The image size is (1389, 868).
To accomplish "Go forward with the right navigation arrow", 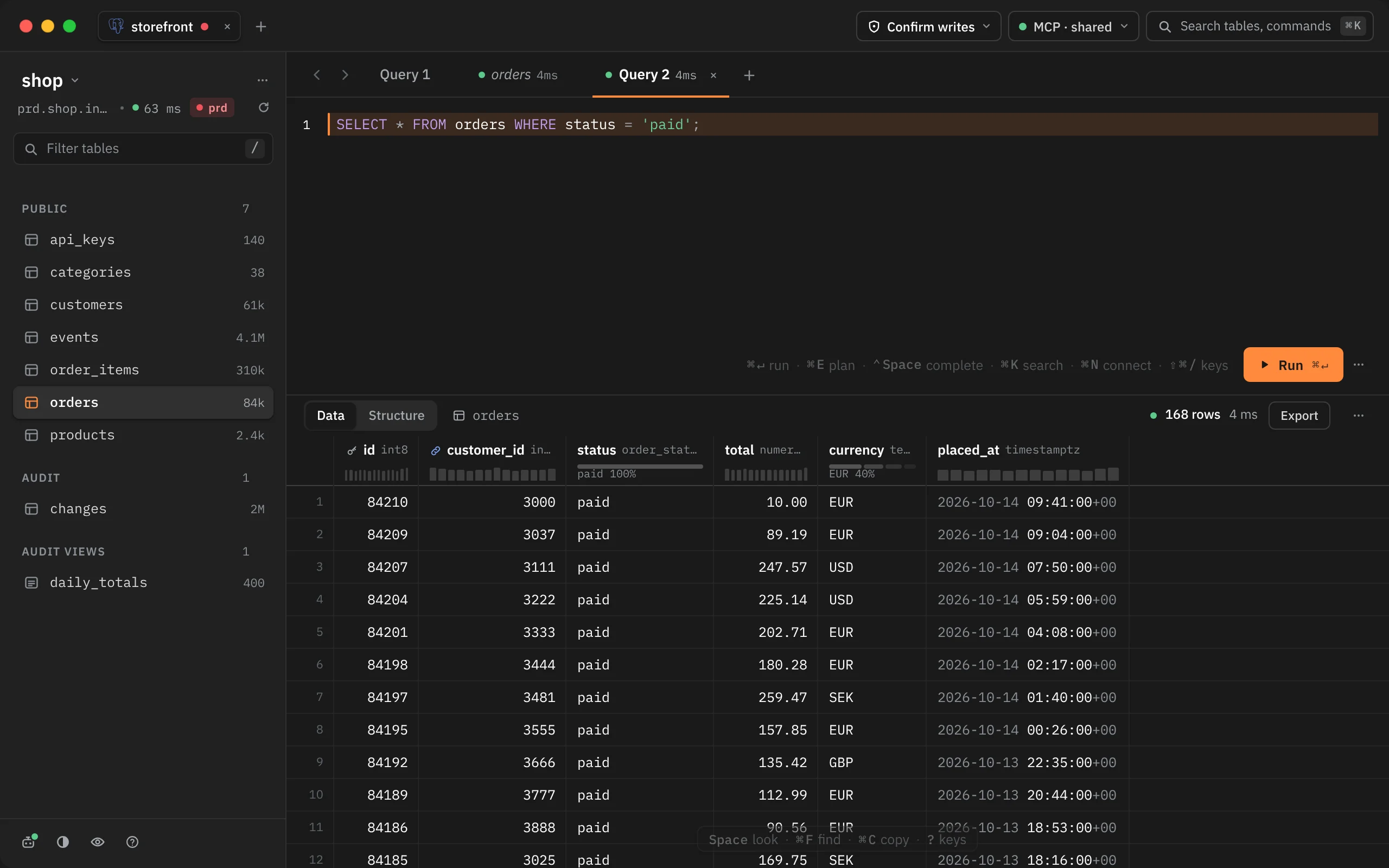I will pos(345,75).
